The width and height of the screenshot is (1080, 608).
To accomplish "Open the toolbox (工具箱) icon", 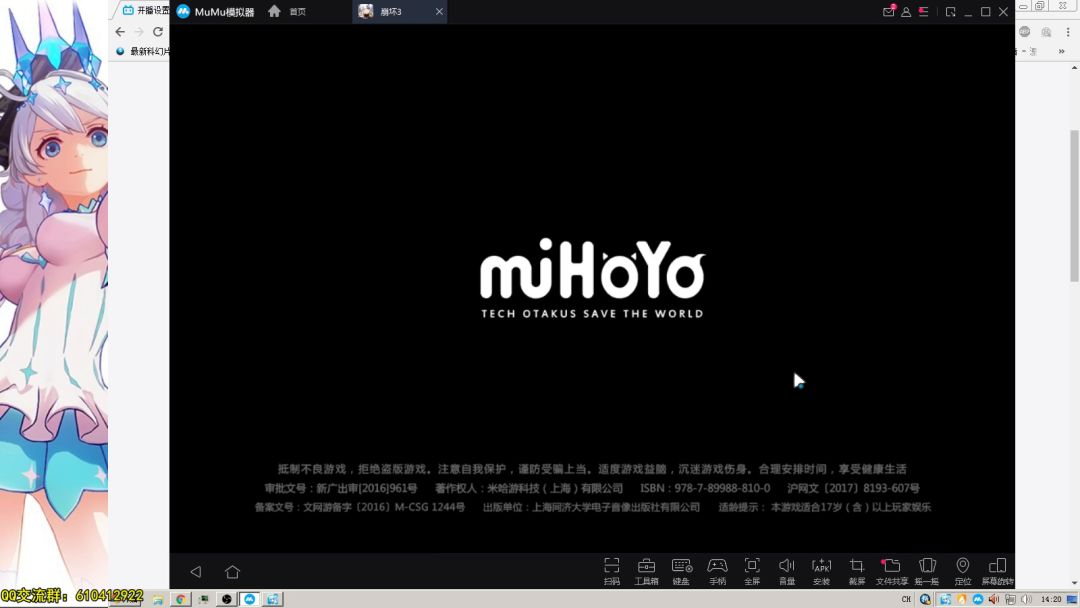I will coord(646,571).
